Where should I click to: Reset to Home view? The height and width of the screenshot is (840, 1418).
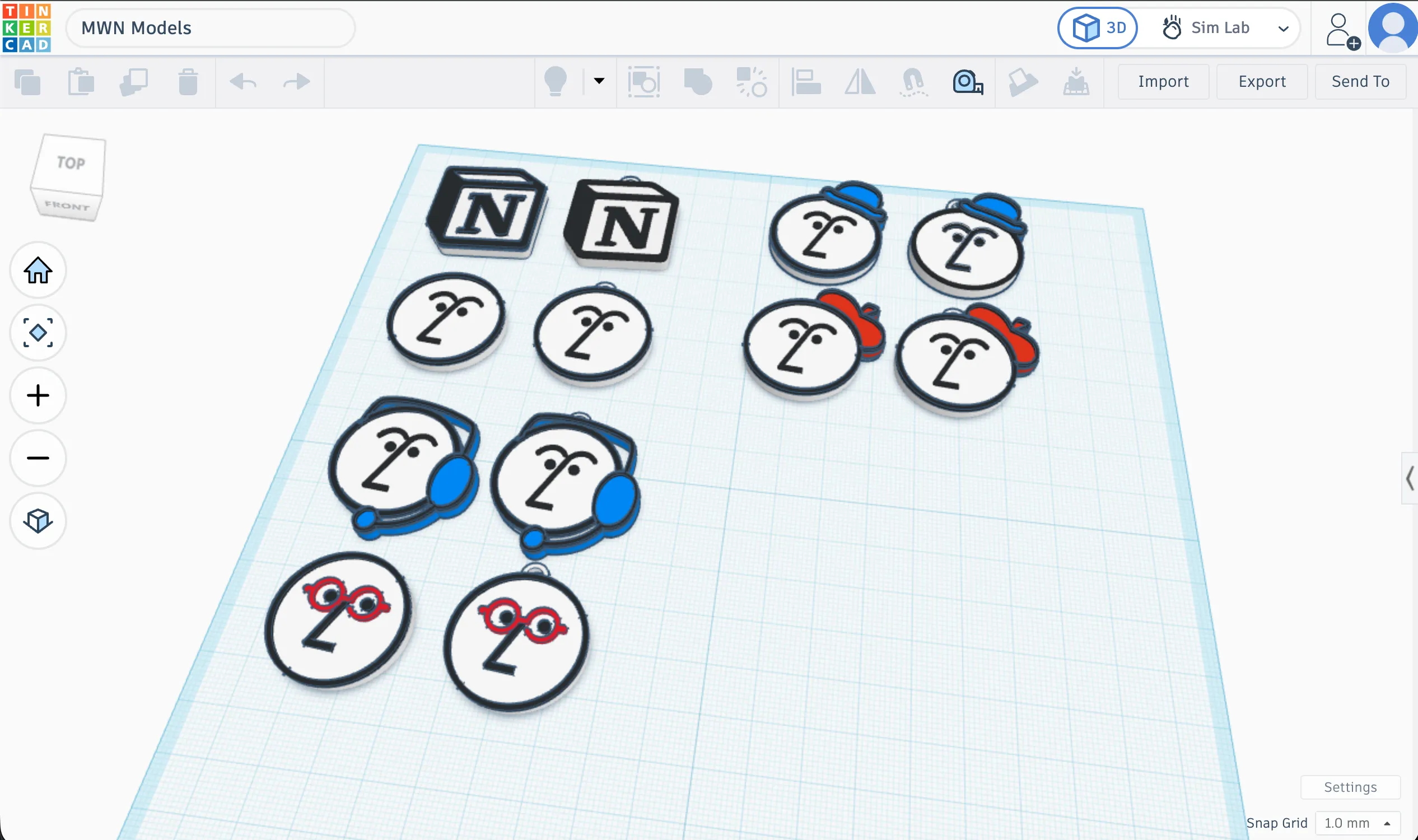pos(38,270)
